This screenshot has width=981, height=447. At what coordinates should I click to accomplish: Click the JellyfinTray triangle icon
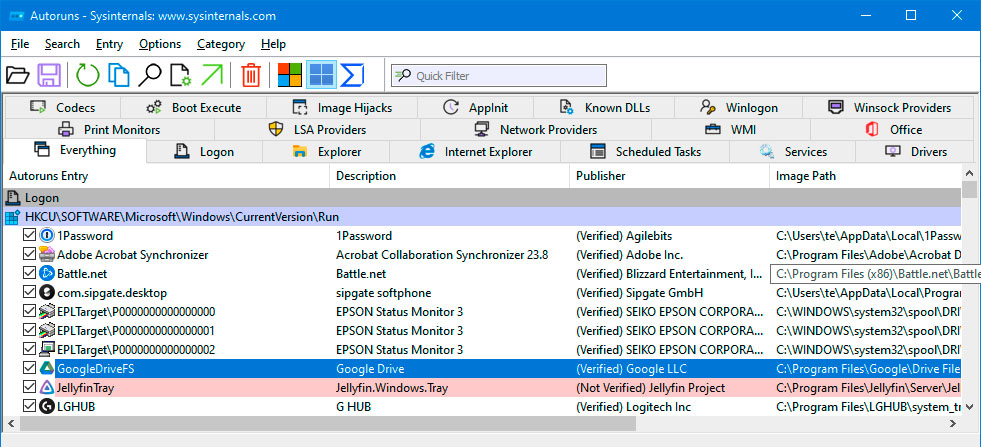click(x=47, y=388)
